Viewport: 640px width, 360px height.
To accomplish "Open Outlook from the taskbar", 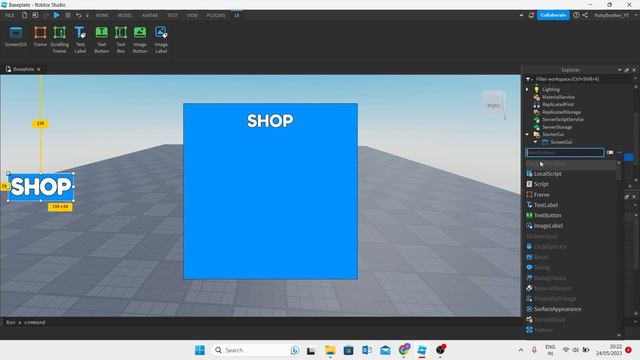I will click(x=367, y=350).
